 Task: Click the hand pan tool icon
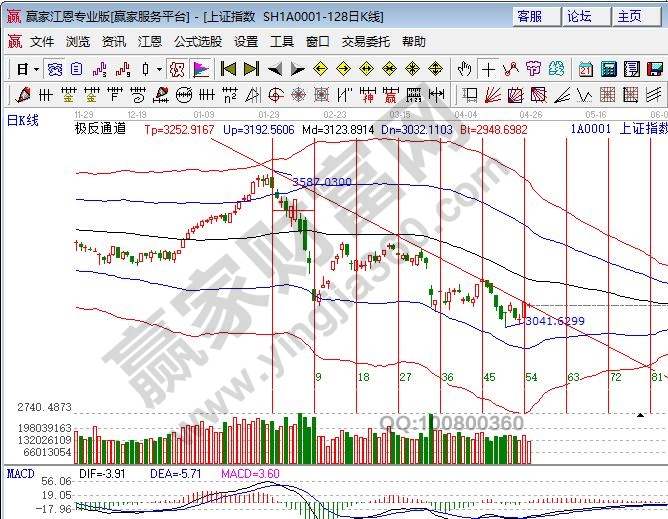click(464, 69)
